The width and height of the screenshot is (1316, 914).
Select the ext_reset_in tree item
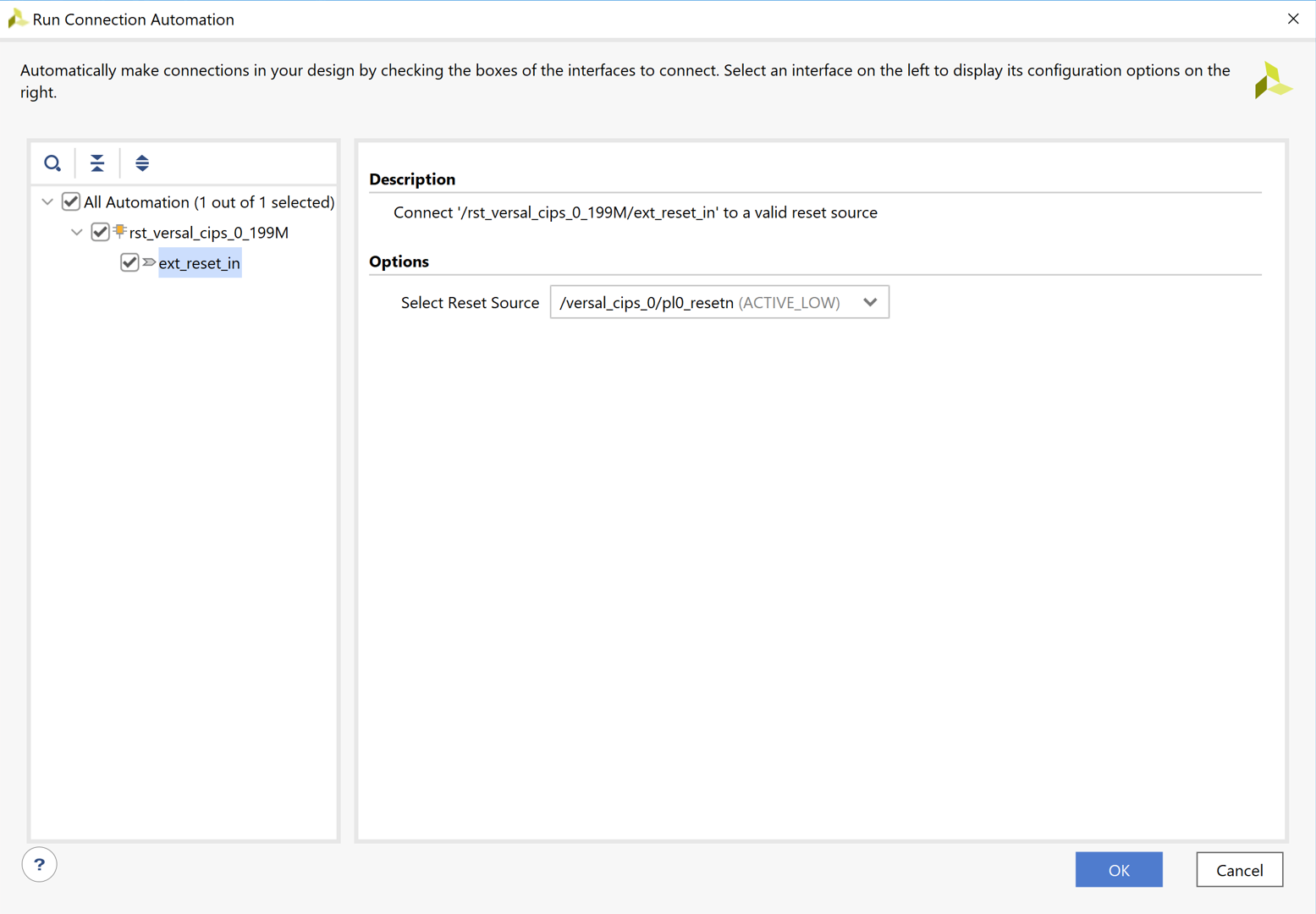(x=199, y=263)
